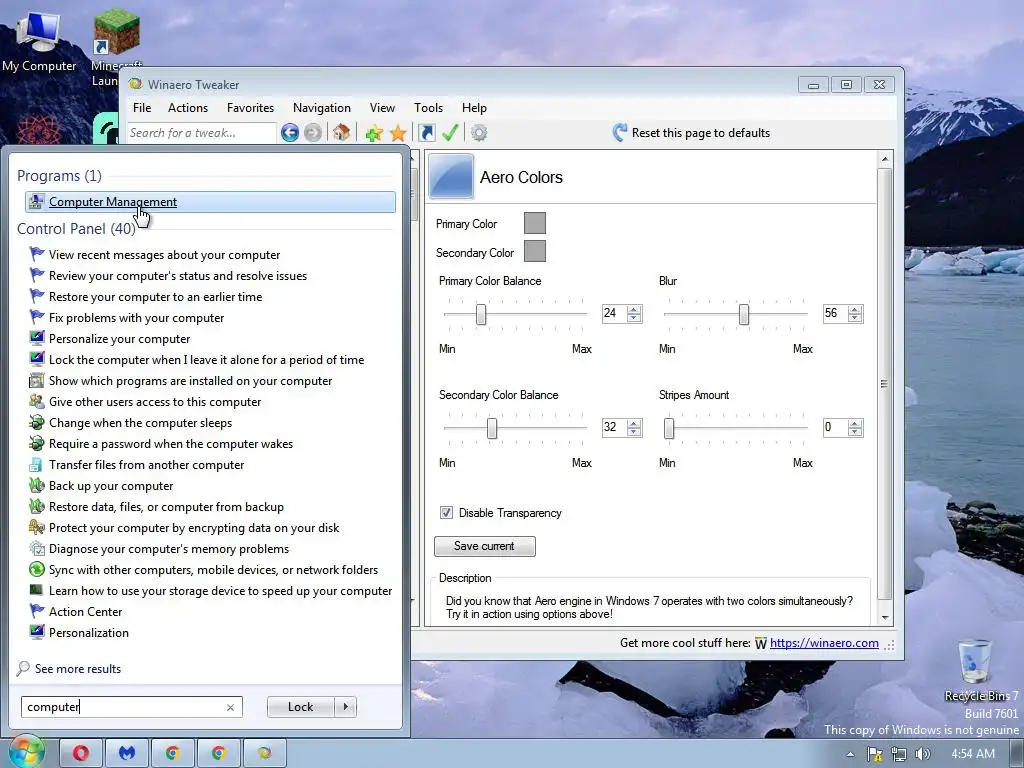The height and width of the screenshot is (768, 1024).
Task: Click the My Computer desktop icon
Action: click(39, 40)
